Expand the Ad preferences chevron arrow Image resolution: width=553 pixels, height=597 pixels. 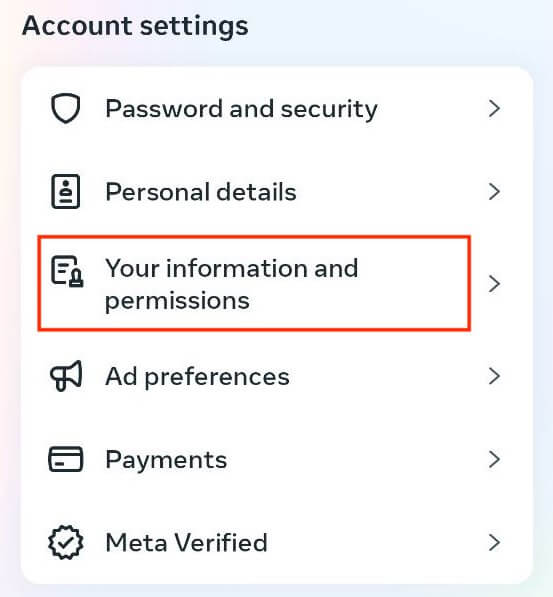coord(494,376)
